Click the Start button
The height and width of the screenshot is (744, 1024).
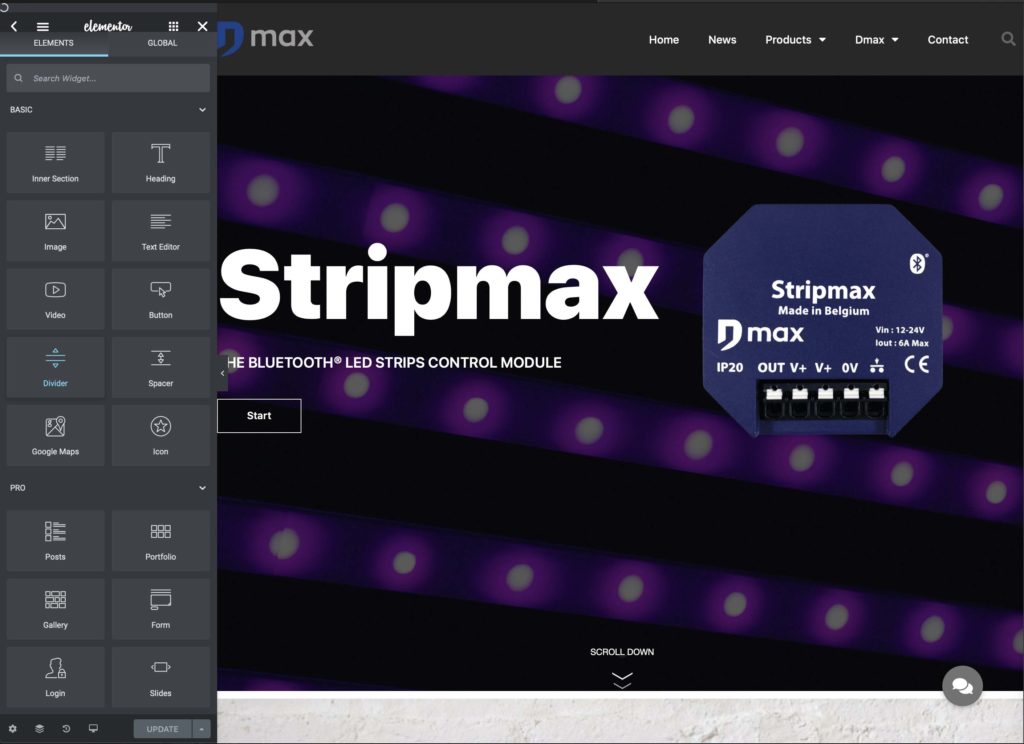tap(259, 416)
